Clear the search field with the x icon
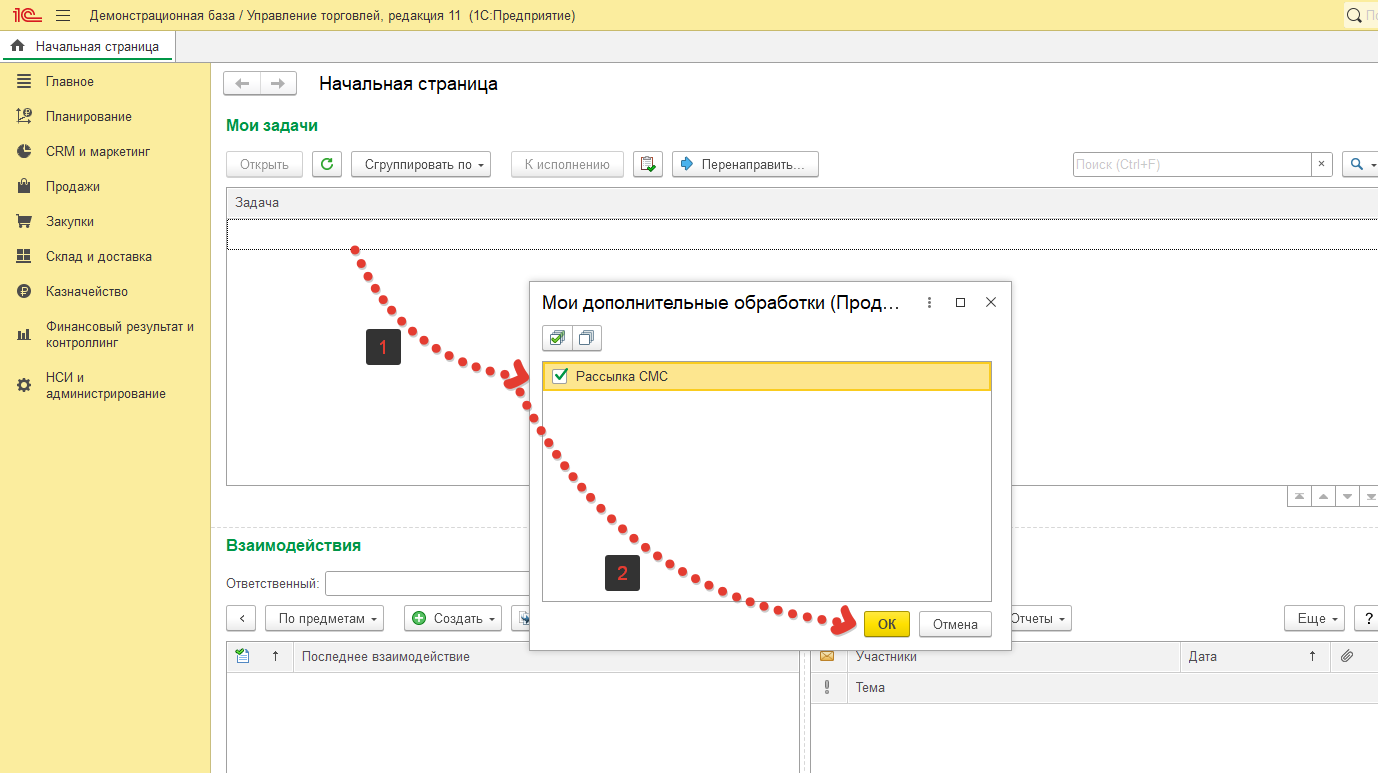The height and width of the screenshot is (773, 1378). (1321, 164)
